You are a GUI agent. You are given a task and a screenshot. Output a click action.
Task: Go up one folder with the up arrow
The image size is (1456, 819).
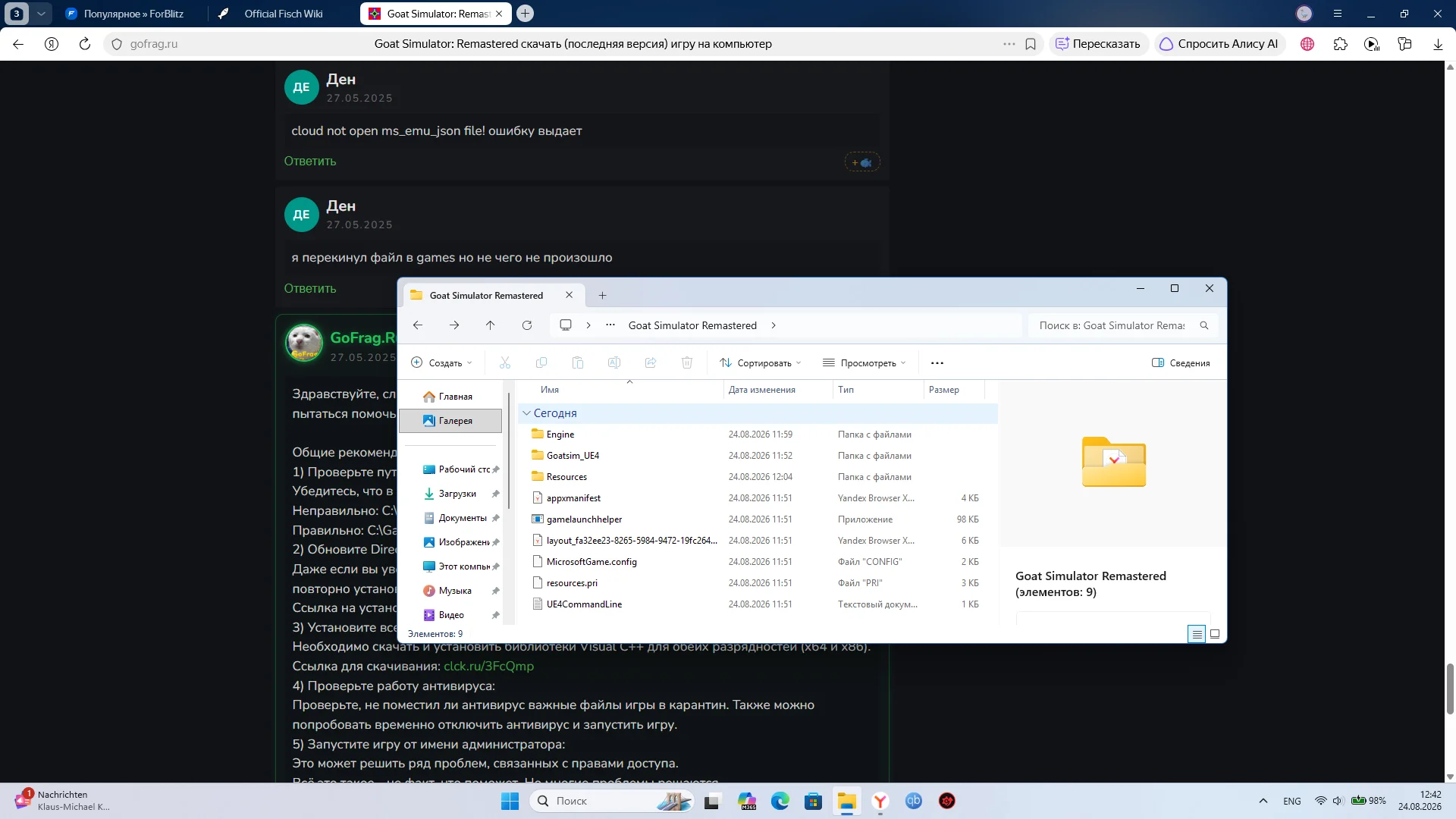(491, 325)
